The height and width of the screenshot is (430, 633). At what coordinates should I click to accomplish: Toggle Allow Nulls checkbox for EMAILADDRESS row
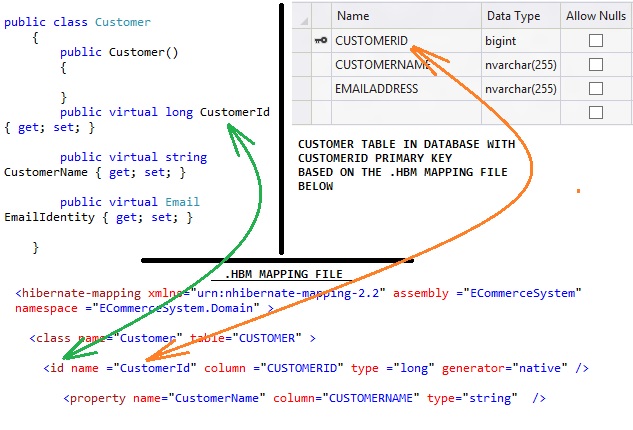pos(596,88)
